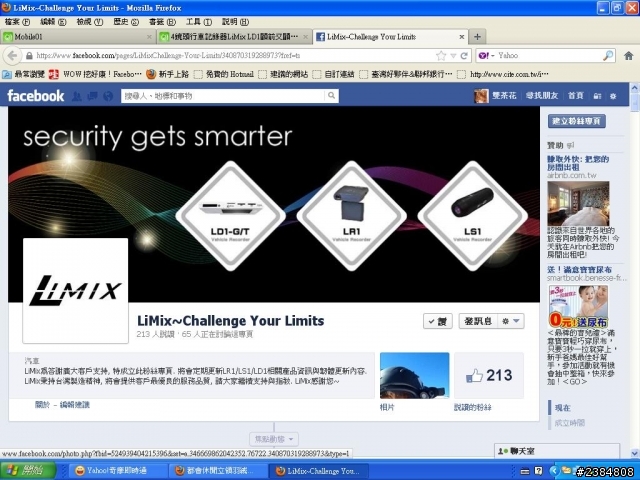The height and width of the screenshot is (480, 640).
Task: Open the bookmark star dropdown arrow
Action: [x=453, y=56]
